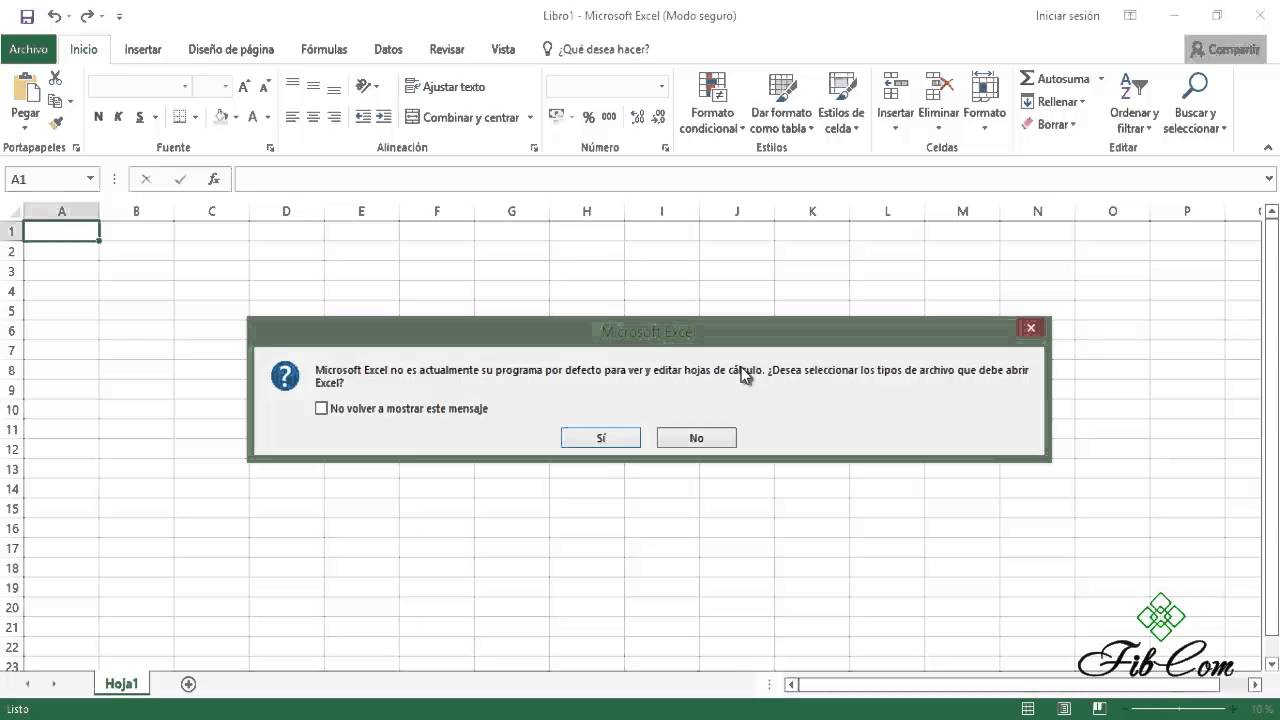Click the Formato cells icon

click(x=985, y=87)
